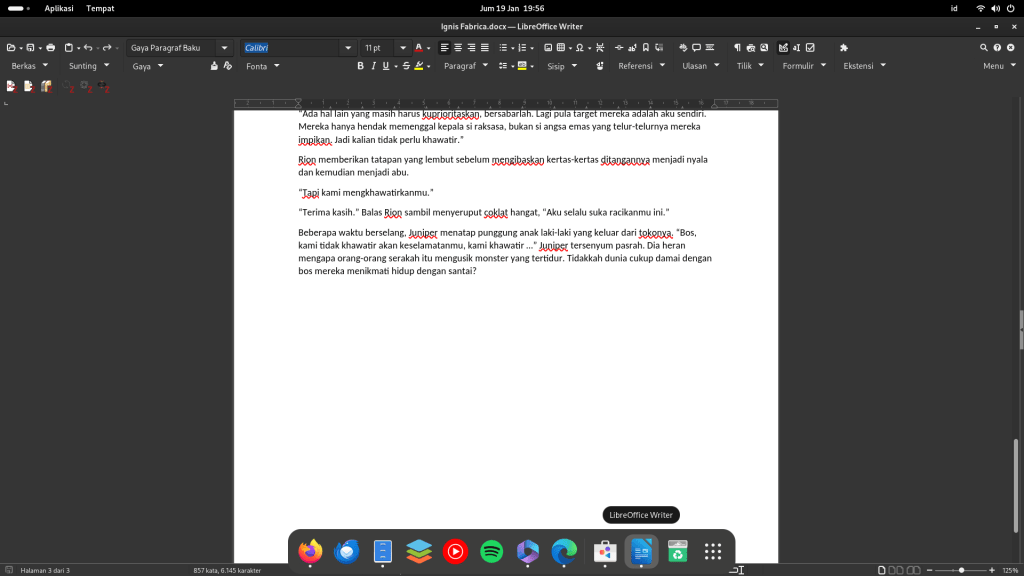Click the Insert Image icon

(548, 47)
